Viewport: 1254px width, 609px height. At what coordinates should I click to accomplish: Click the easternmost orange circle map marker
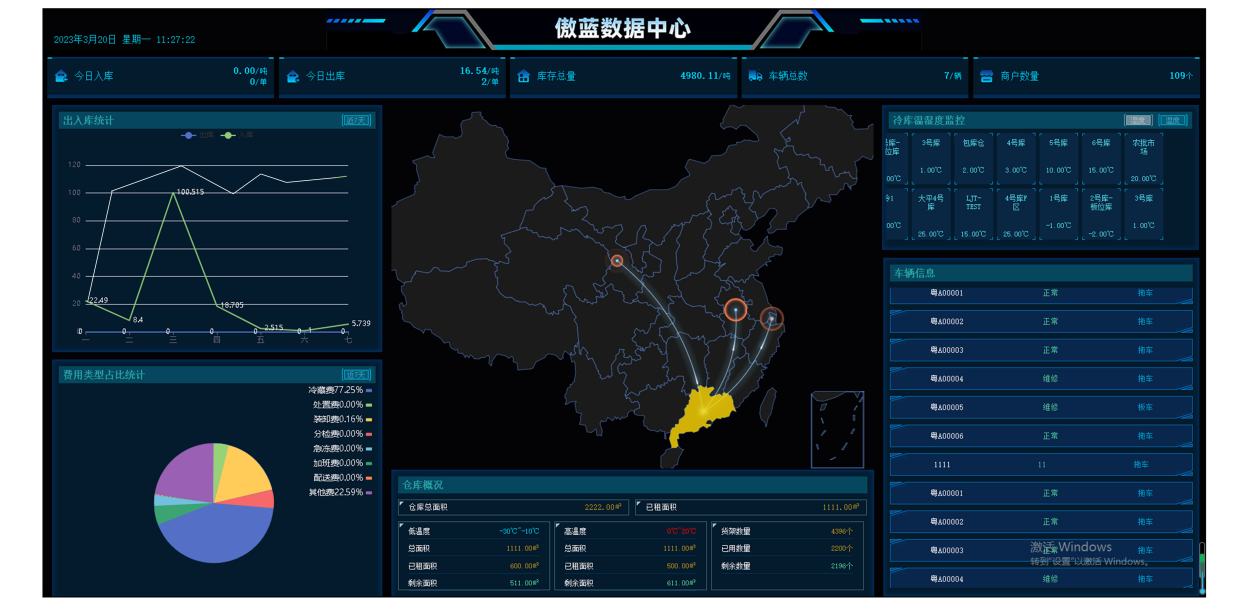coord(772,319)
